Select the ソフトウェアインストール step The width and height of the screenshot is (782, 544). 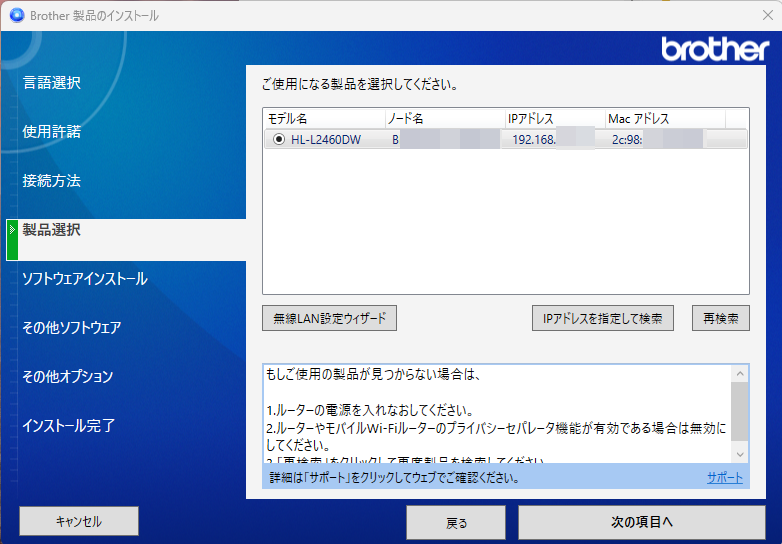(85, 279)
